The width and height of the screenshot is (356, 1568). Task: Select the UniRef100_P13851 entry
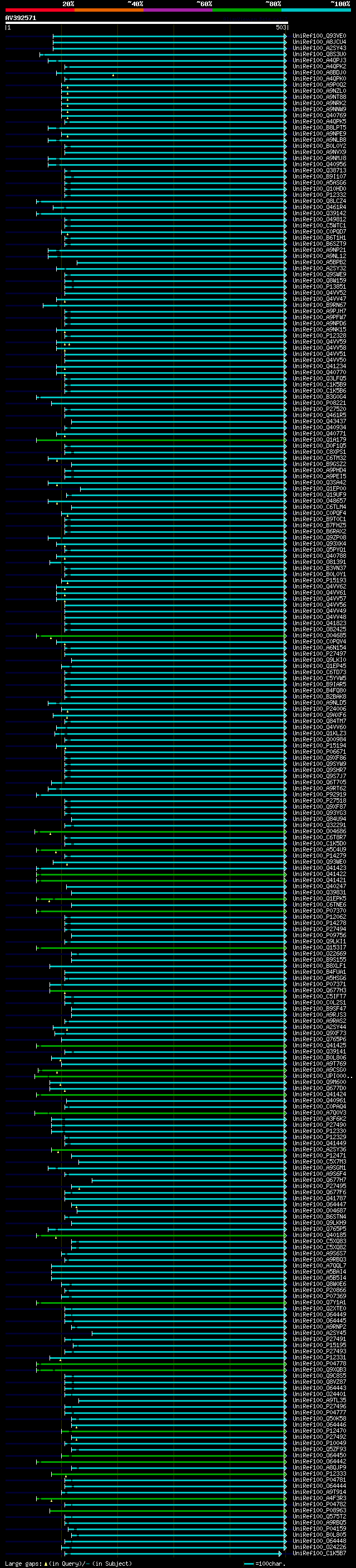(x=319, y=286)
